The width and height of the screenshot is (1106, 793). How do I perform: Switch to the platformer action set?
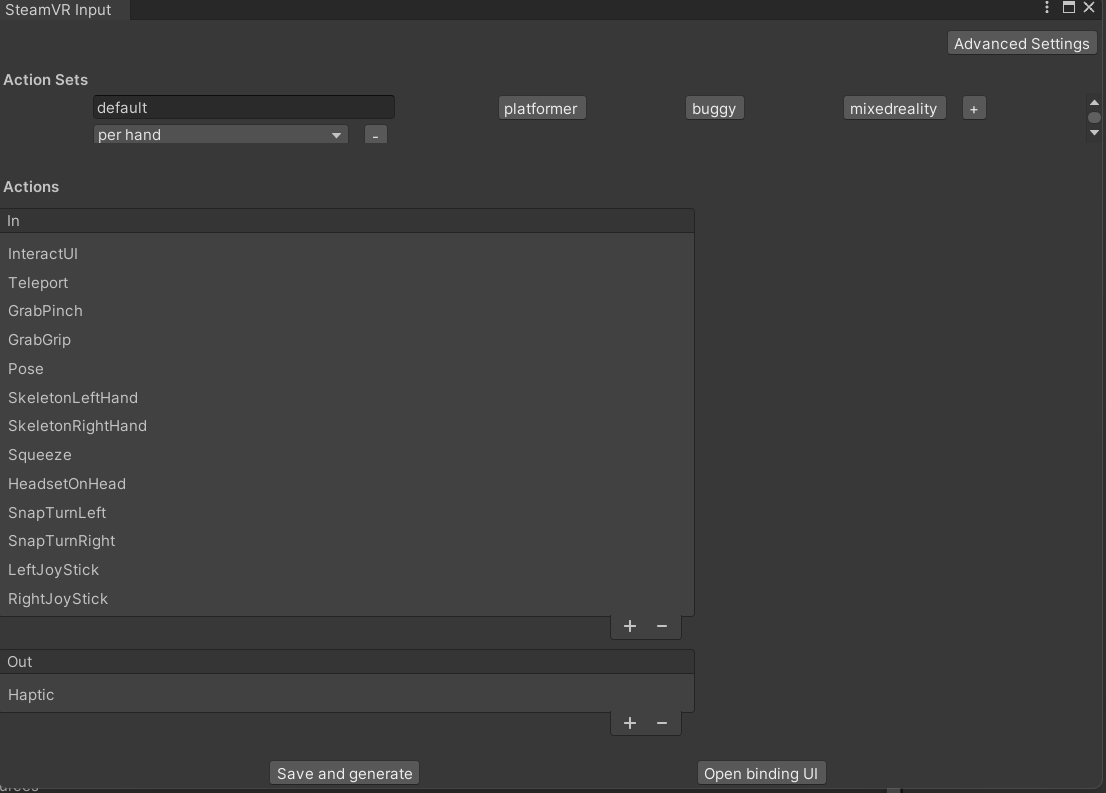pyautogui.click(x=542, y=107)
